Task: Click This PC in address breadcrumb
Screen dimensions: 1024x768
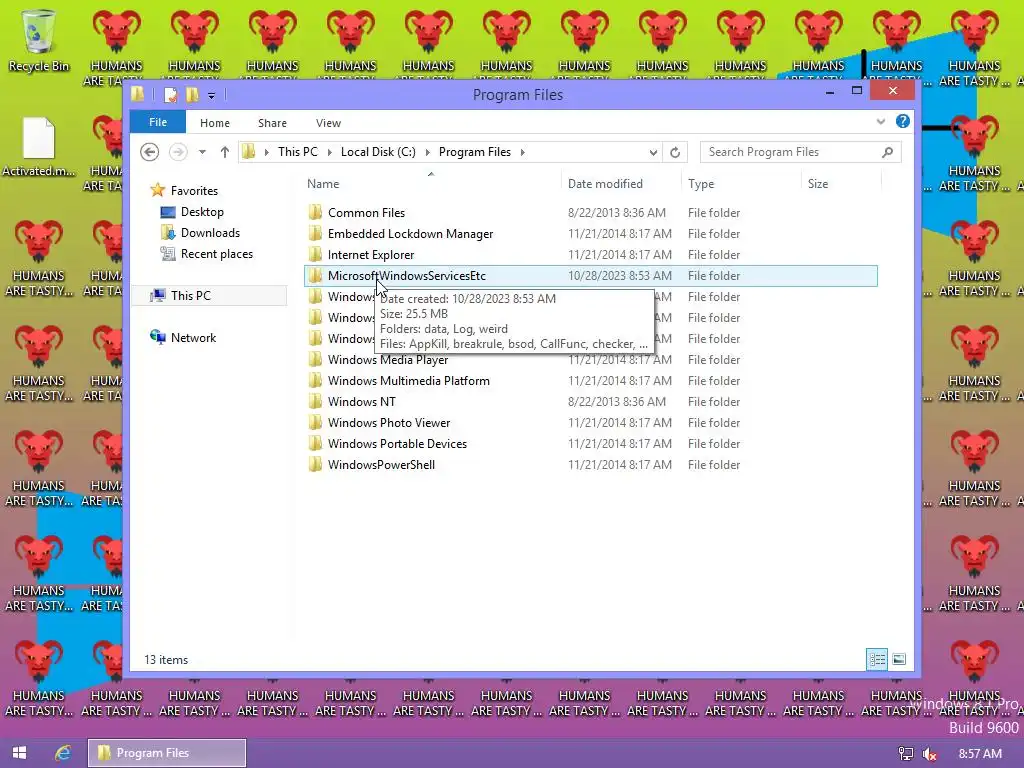Action: (298, 152)
